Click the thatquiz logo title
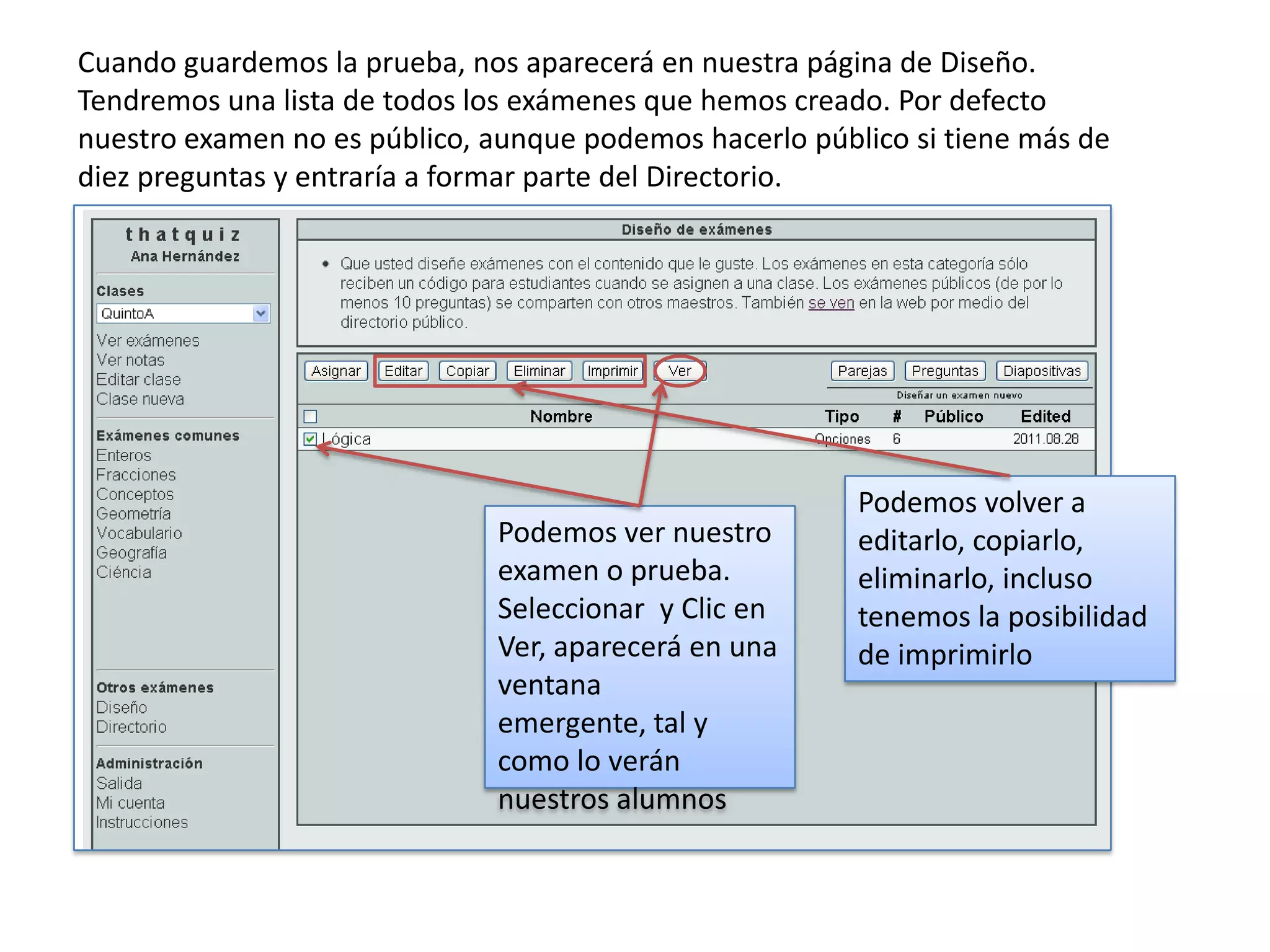Viewport: 1270px width, 952px height. click(x=184, y=235)
